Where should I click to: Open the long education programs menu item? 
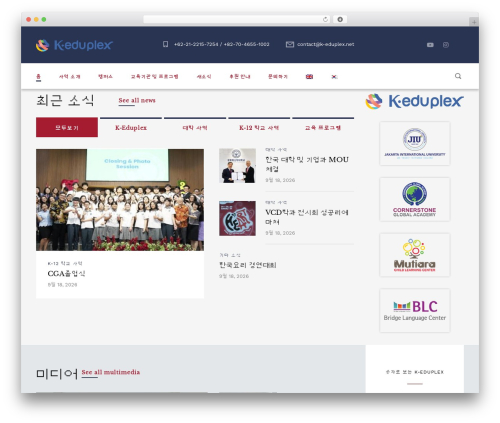154,77
